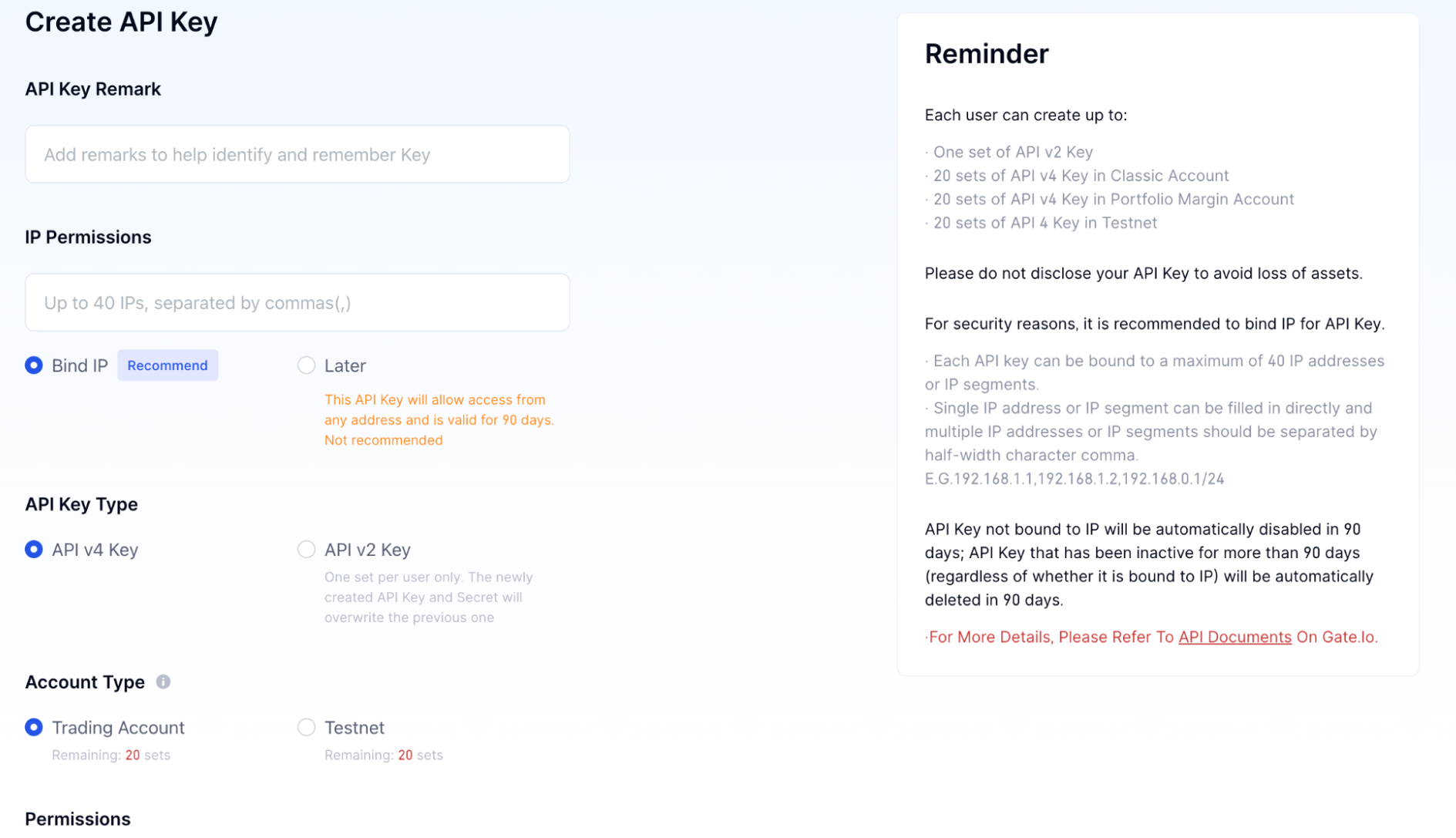
Task: Click the Not recommended warning text
Action: (x=383, y=439)
